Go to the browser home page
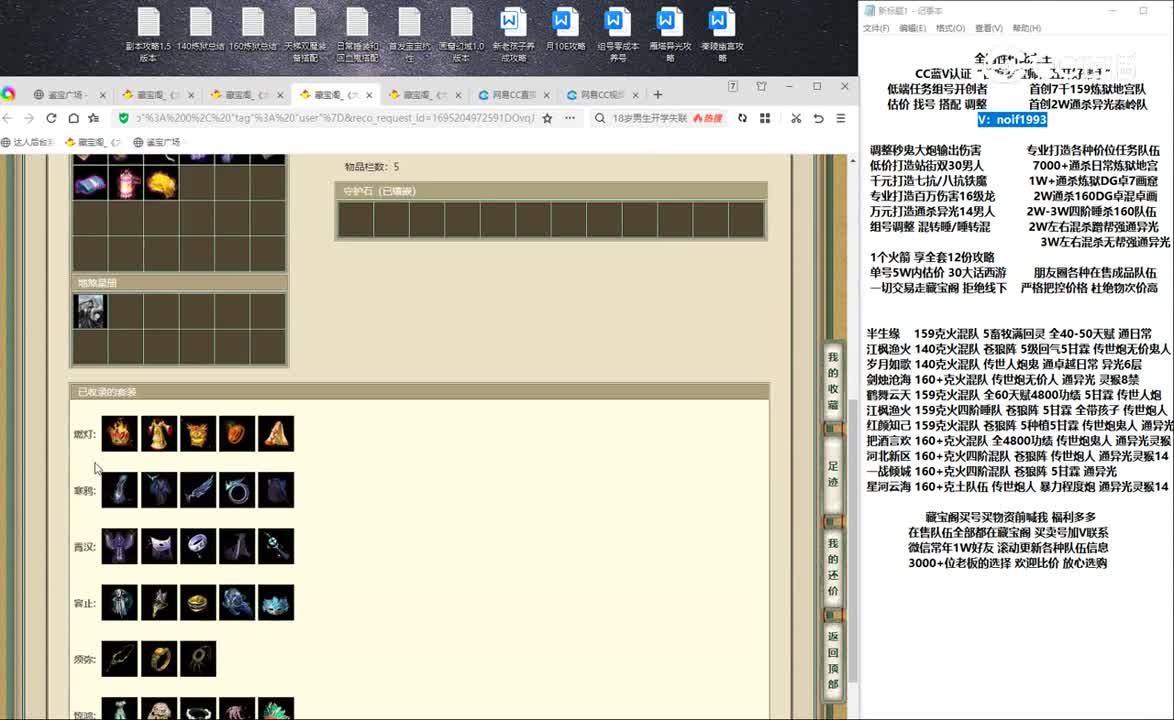 pos(73,118)
